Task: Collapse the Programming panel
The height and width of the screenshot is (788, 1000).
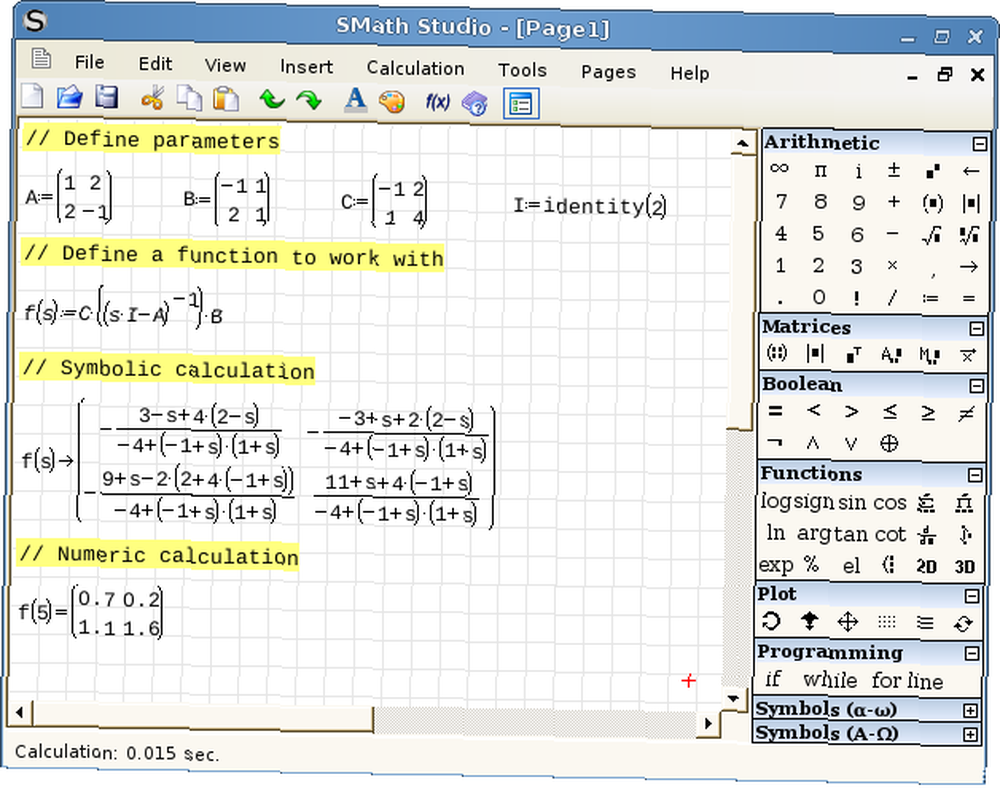Action: click(971, 653)
